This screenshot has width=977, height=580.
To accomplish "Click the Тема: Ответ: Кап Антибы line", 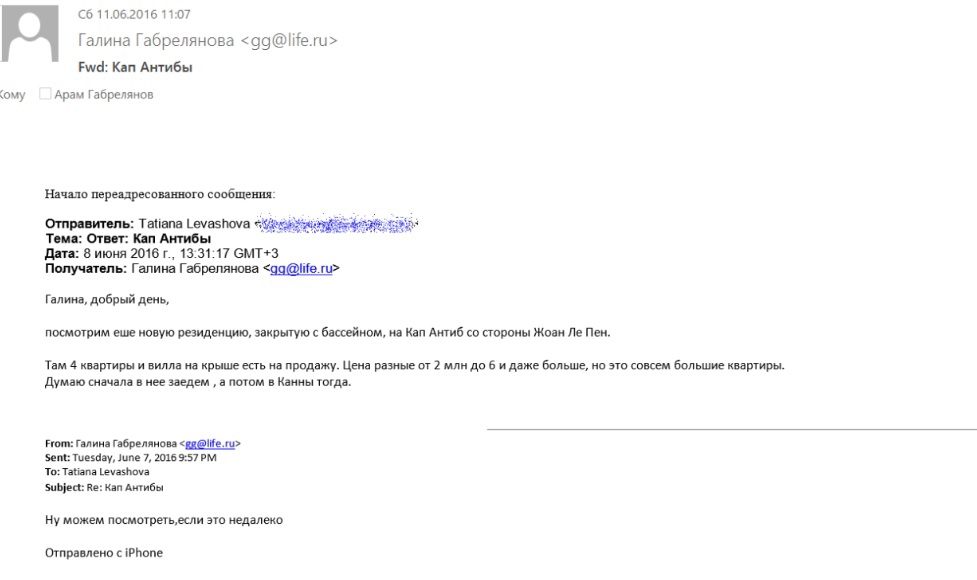I will (x=128, y=239).
